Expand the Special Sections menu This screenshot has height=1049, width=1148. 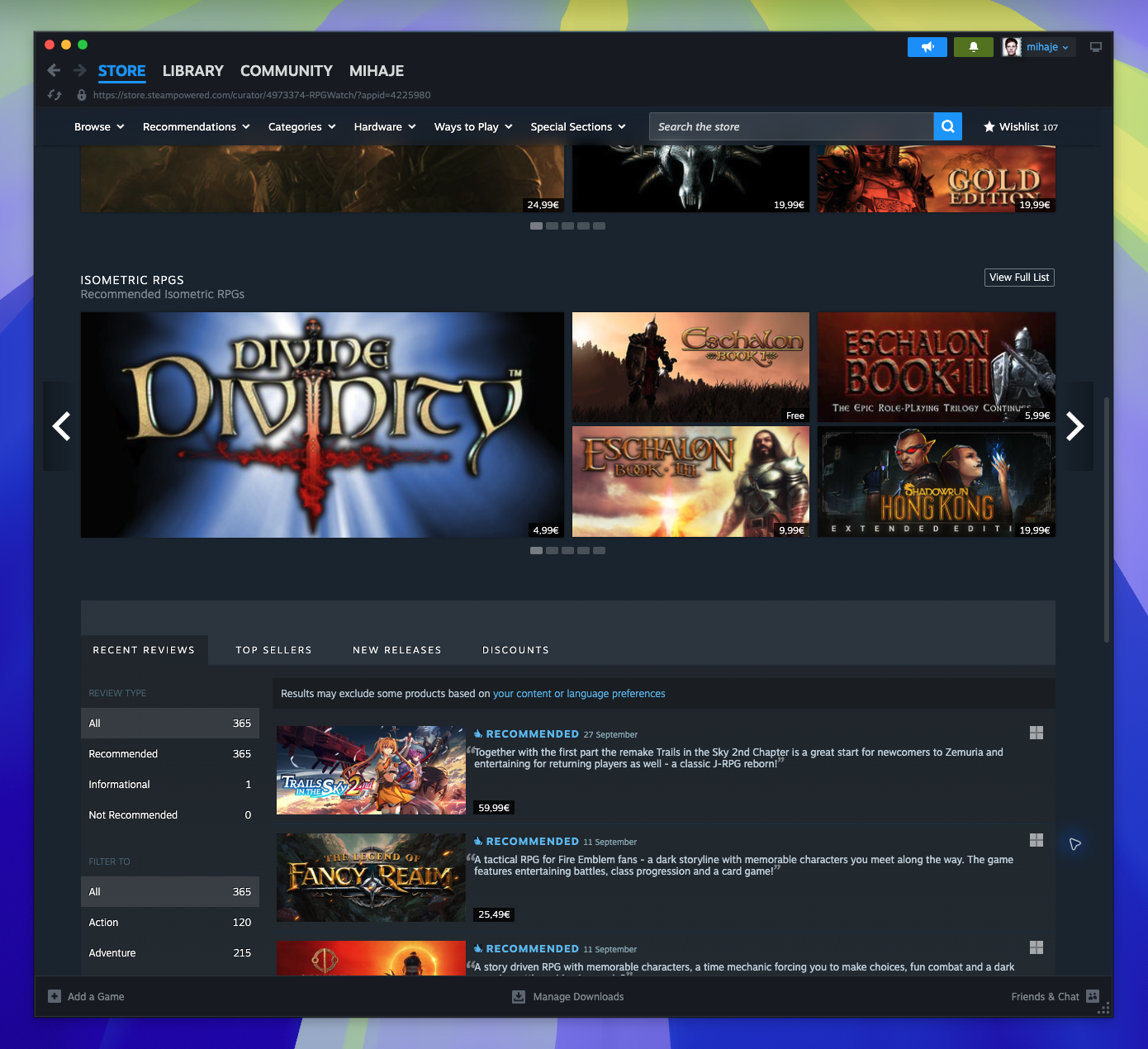[578, 126]
